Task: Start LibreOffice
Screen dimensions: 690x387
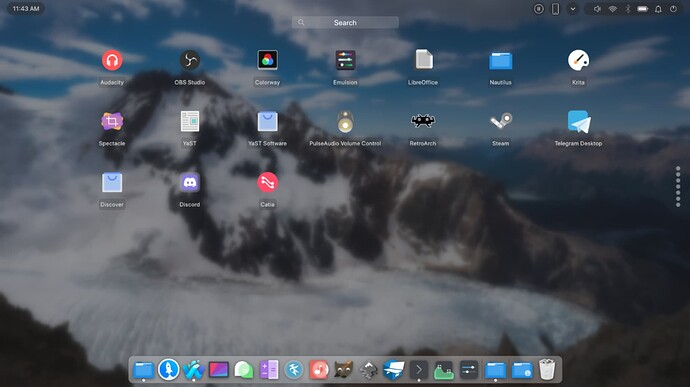Action: click(423, 60)
